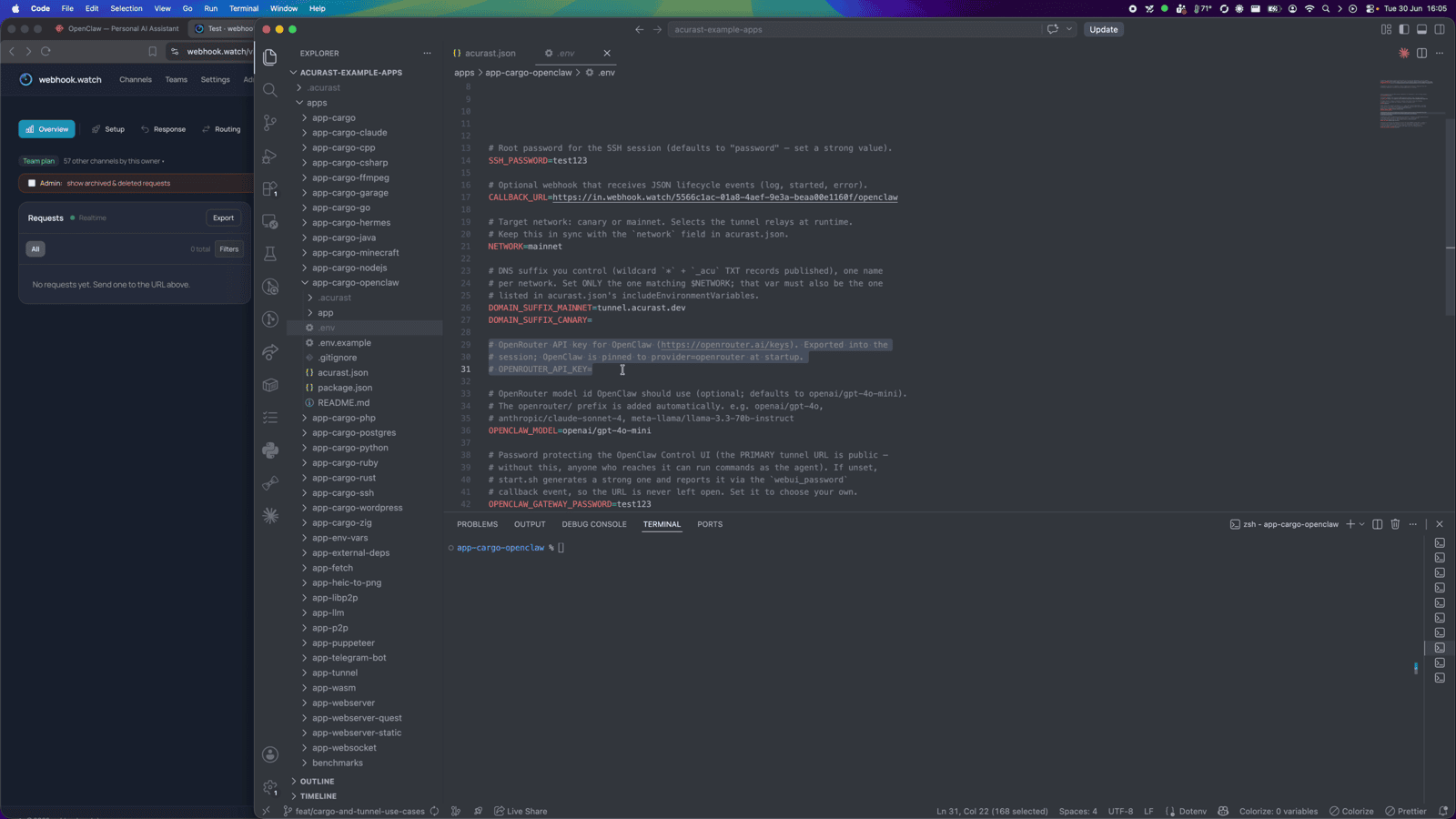1456x819 pixels.
Task: Click the Live Share status bar item
Action: point(521,811)
